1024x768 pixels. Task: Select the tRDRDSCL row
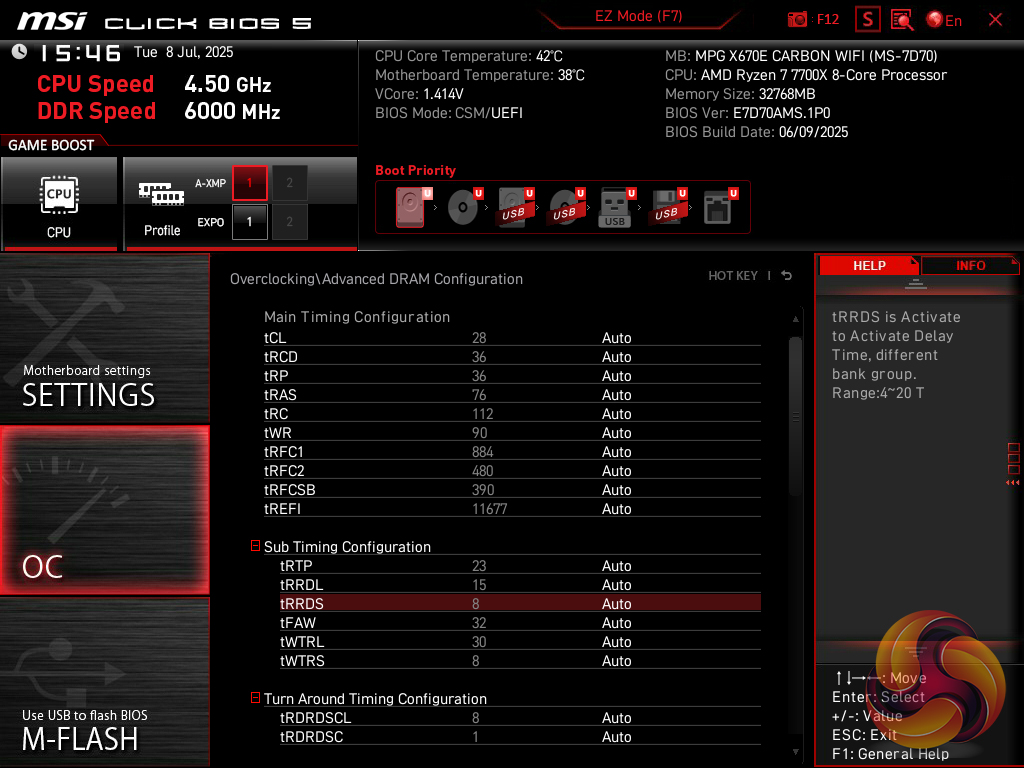[x=520, y=718]
